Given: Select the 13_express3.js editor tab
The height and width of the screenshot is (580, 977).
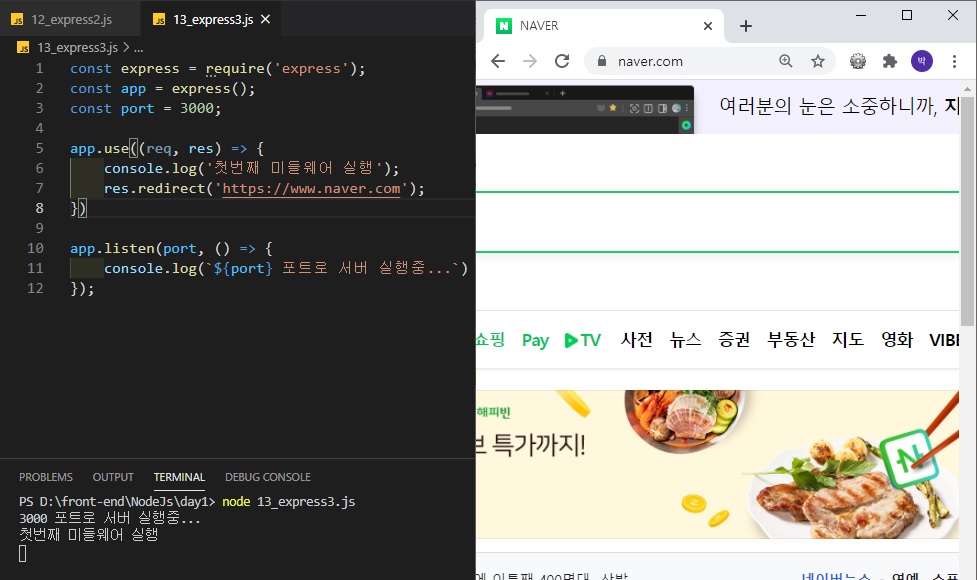Looking at the screenshot, I should click(212, 19).
